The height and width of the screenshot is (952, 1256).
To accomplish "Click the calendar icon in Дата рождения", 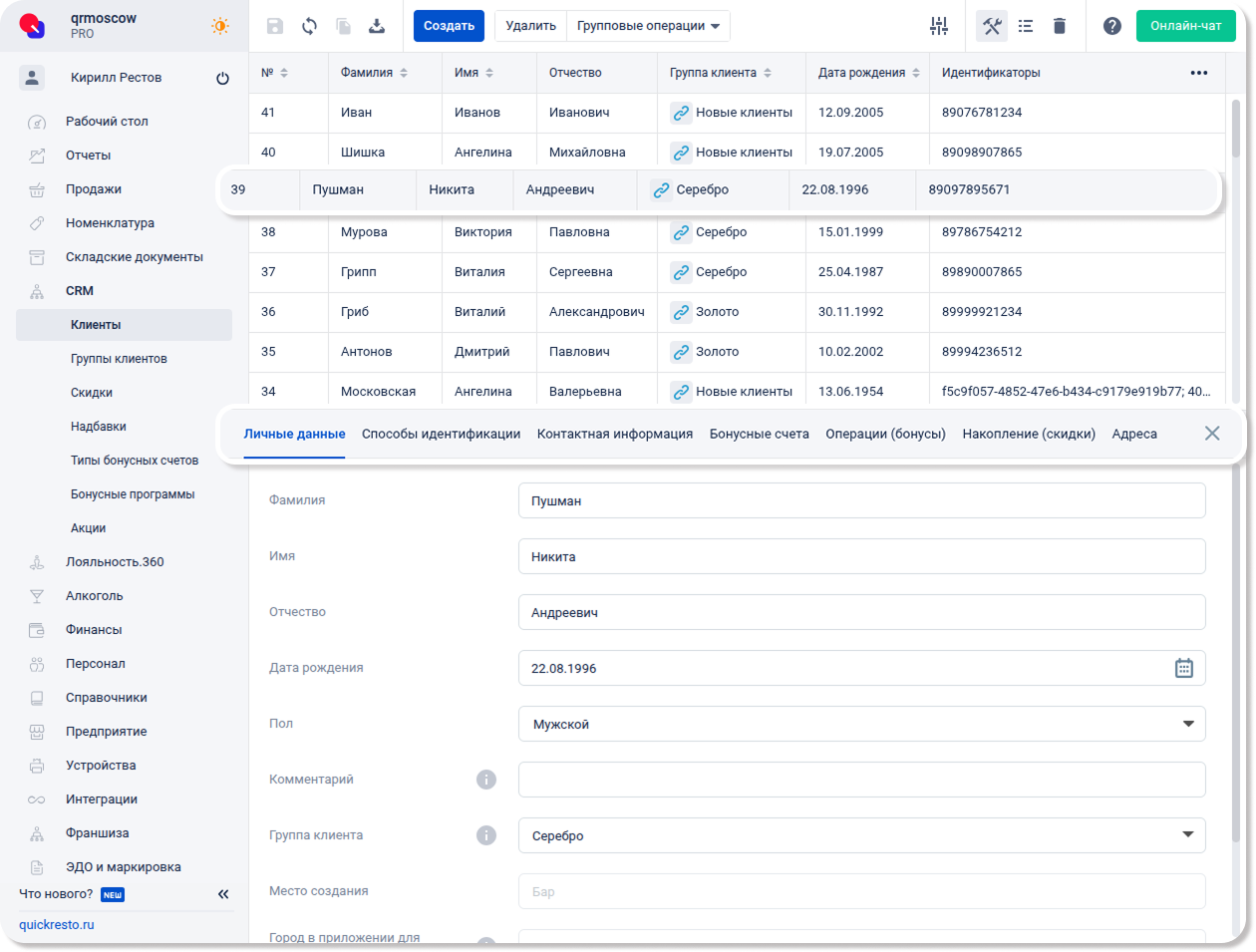I will click(x=1183, y=668).
